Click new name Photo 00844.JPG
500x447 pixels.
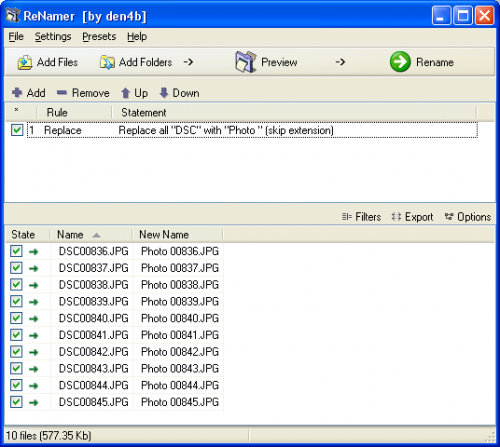click(x=180, y=385)
